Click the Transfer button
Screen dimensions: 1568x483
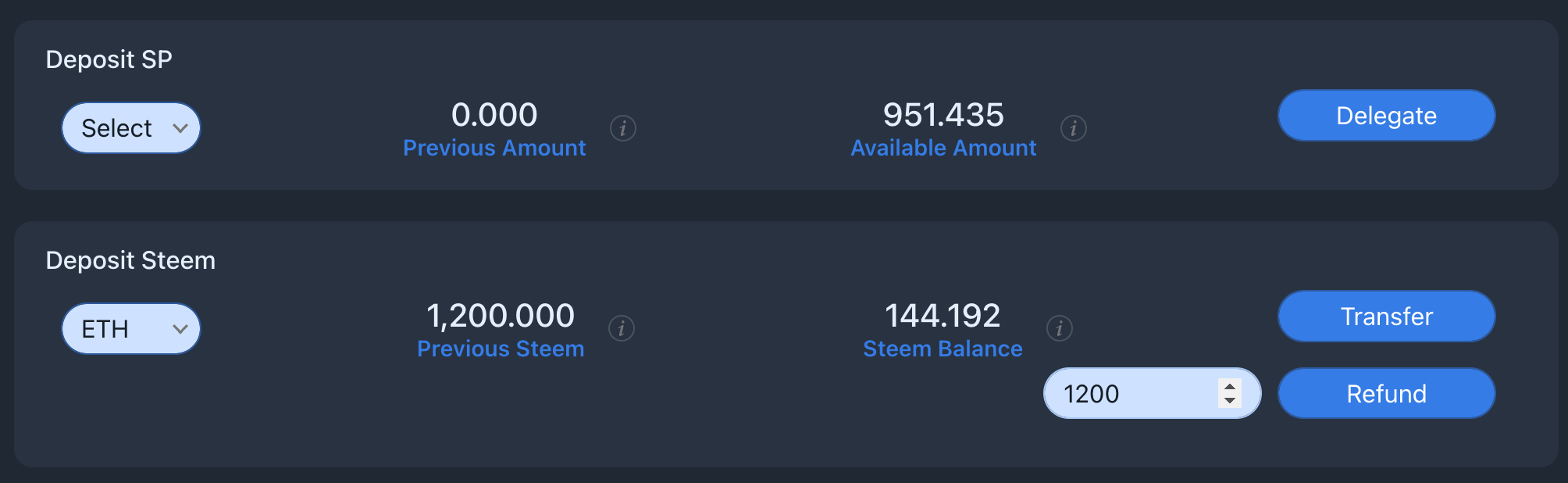pos(1386,317)
